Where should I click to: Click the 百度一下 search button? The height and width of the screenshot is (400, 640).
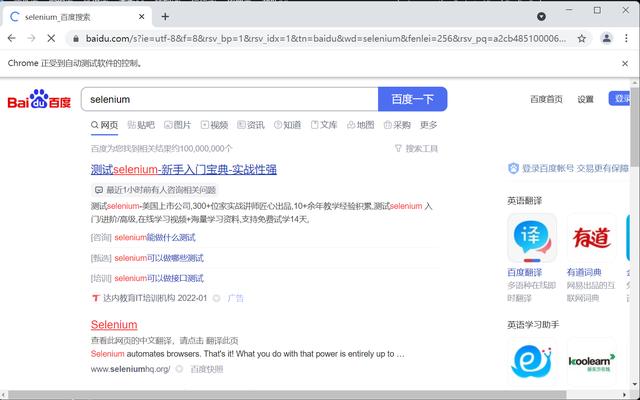[x=412, y=99]
